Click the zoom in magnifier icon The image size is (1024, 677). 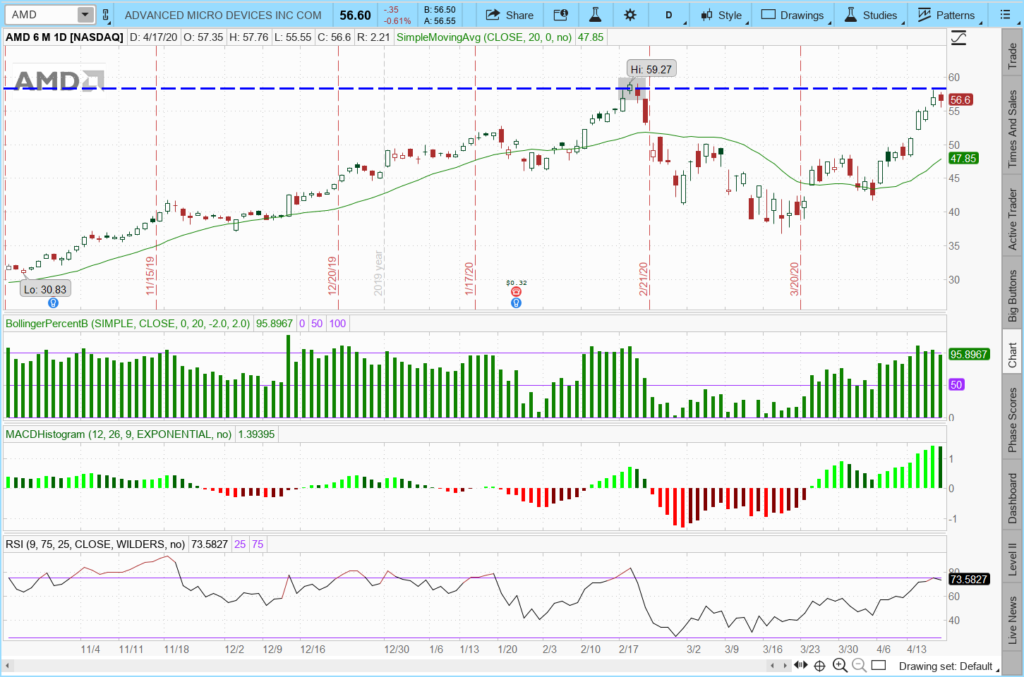click(839, 665)
